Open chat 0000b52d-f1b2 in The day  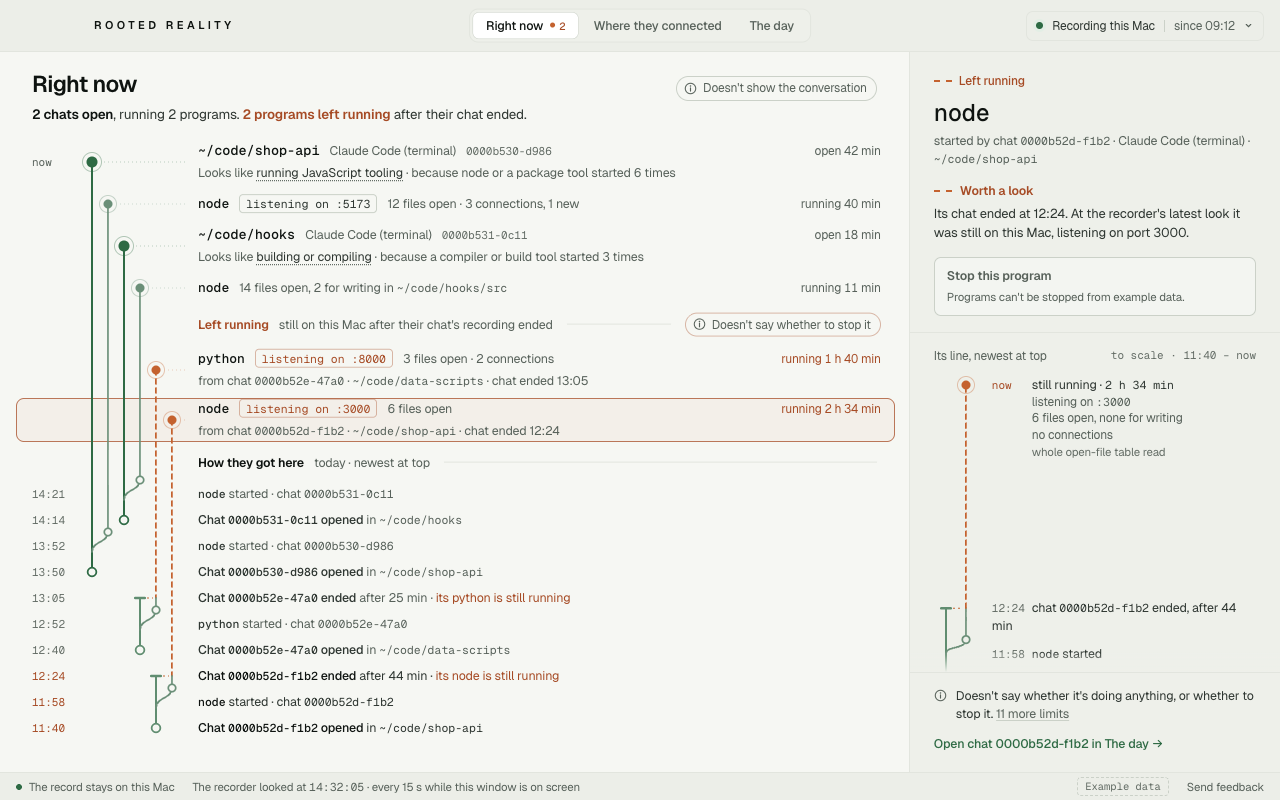(1048, 744)
